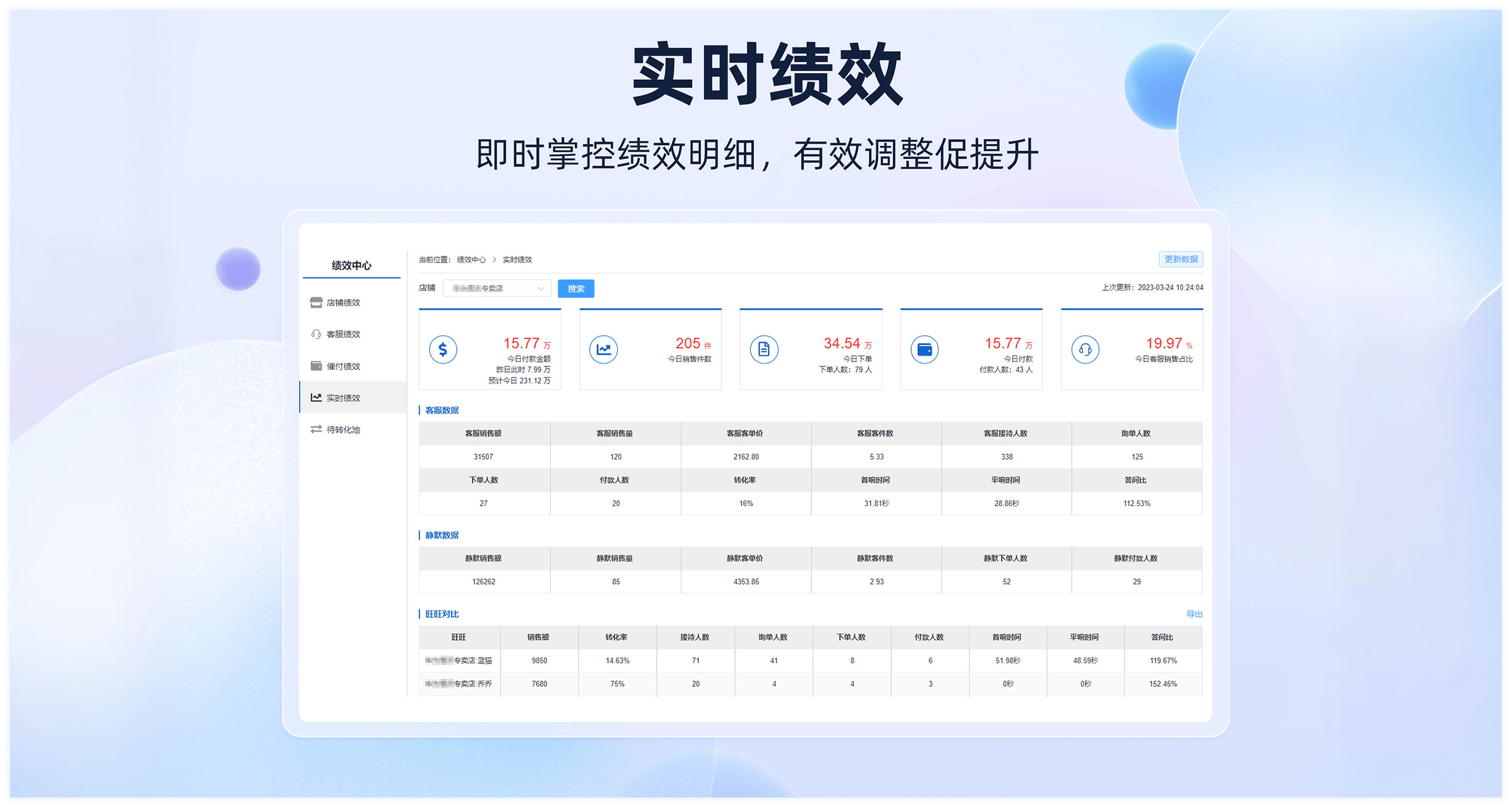Click 绩效中心 in the breadcrumb
Viewport: 1512px width, 807px height.
(x=471, y=260)
